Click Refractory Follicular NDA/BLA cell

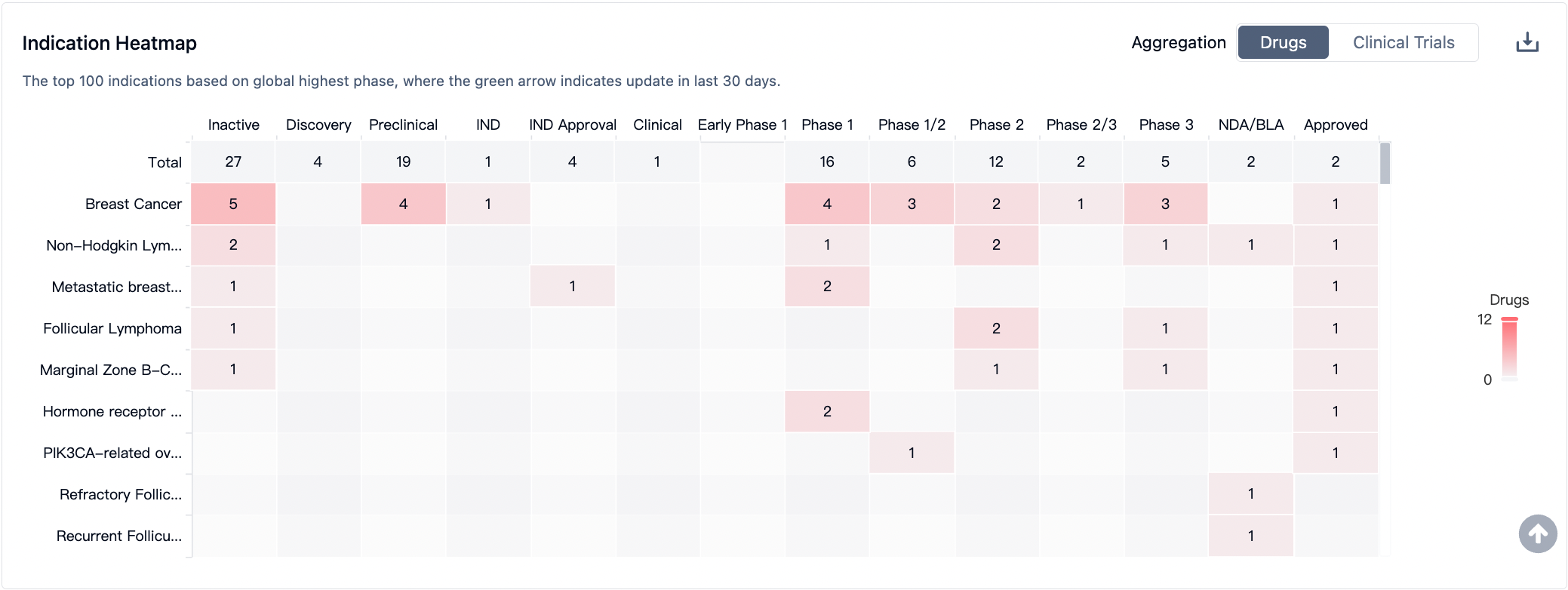click(1250, 494)
